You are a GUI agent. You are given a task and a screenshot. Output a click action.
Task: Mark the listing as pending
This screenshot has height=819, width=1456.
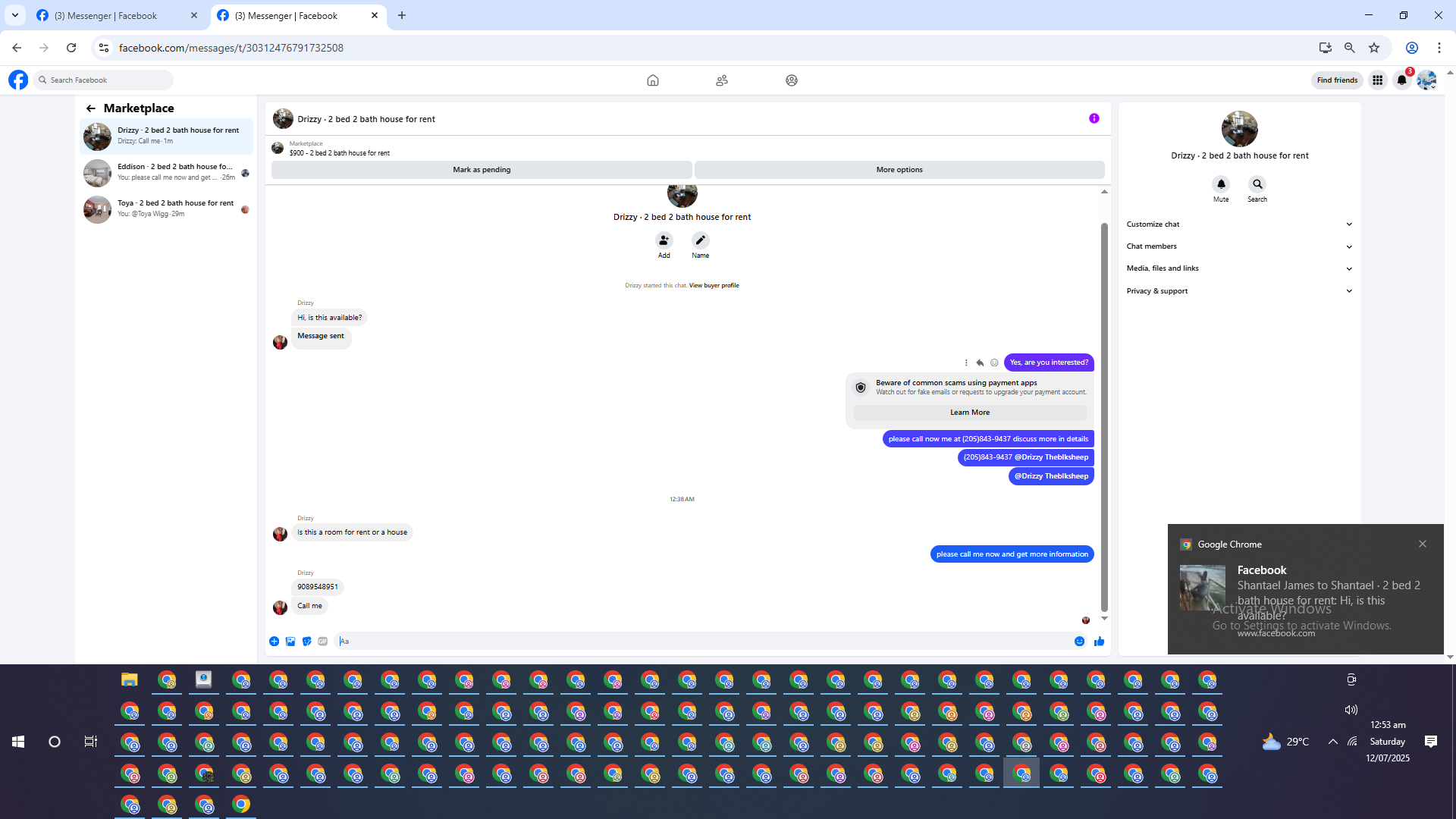coord(482,170)
